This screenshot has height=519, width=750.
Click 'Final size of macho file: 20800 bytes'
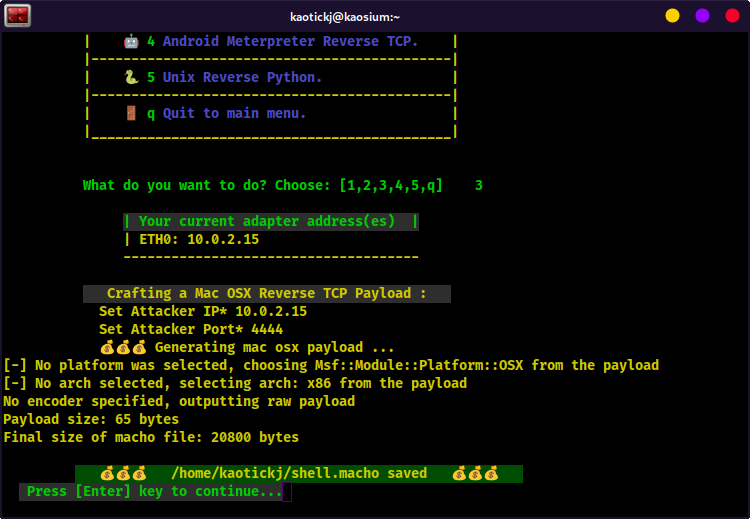[x=151, y=437]
